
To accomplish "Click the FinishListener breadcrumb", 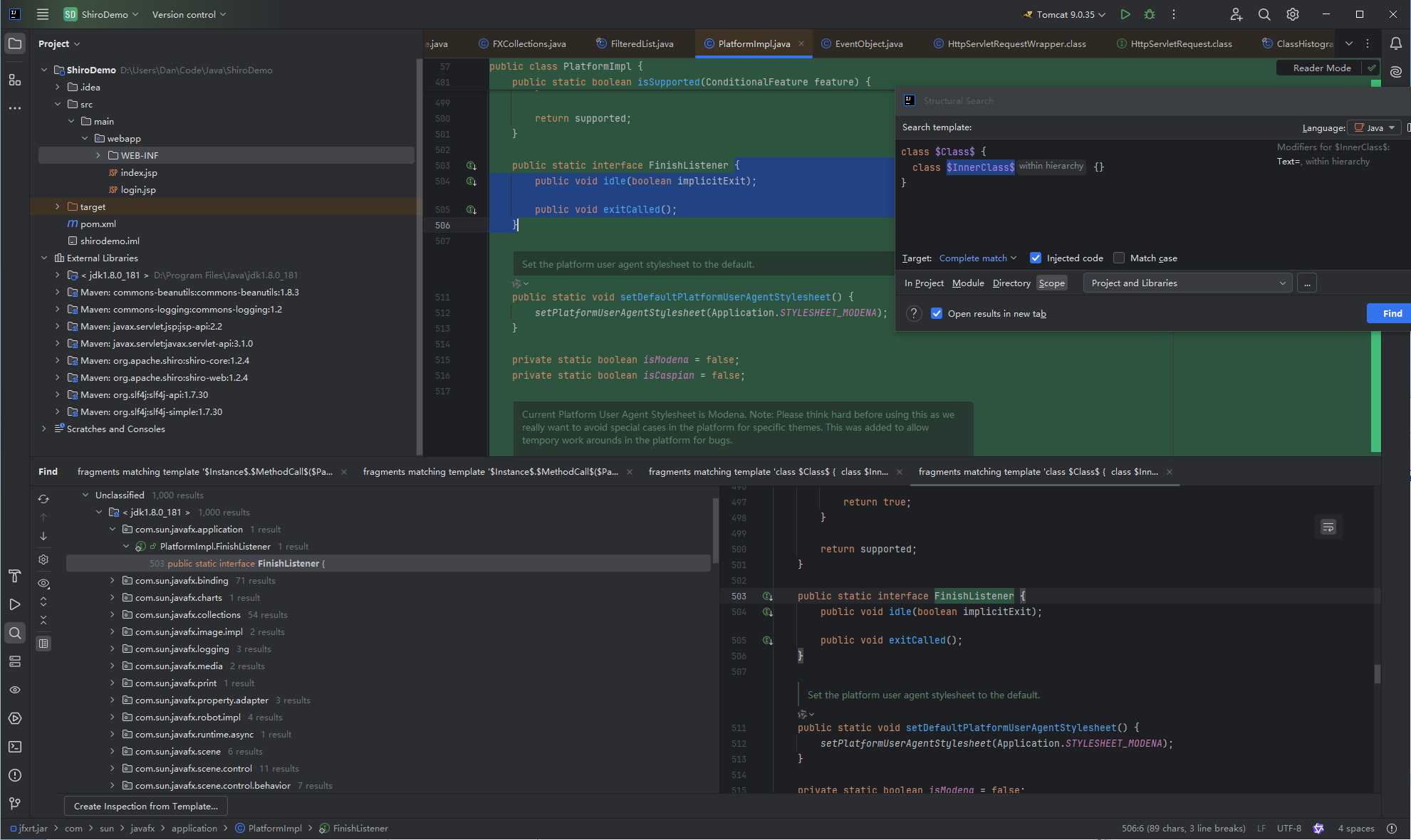I will (x=354, y=828).
